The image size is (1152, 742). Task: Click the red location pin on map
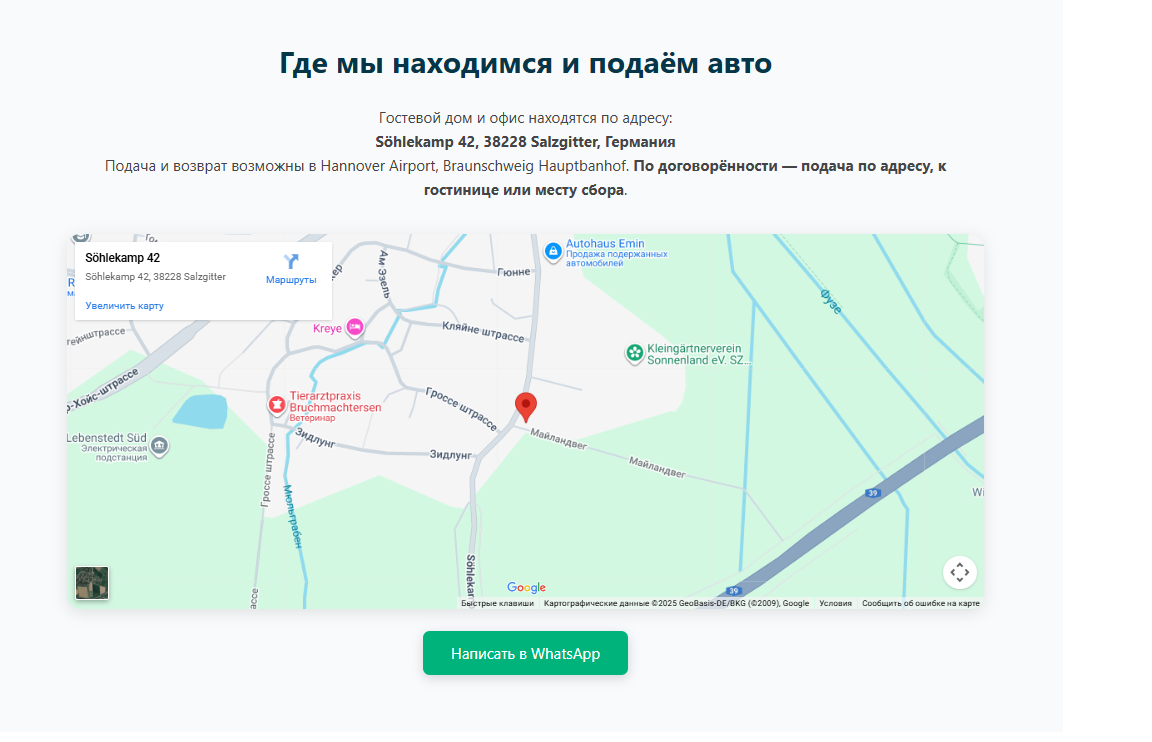526,406
